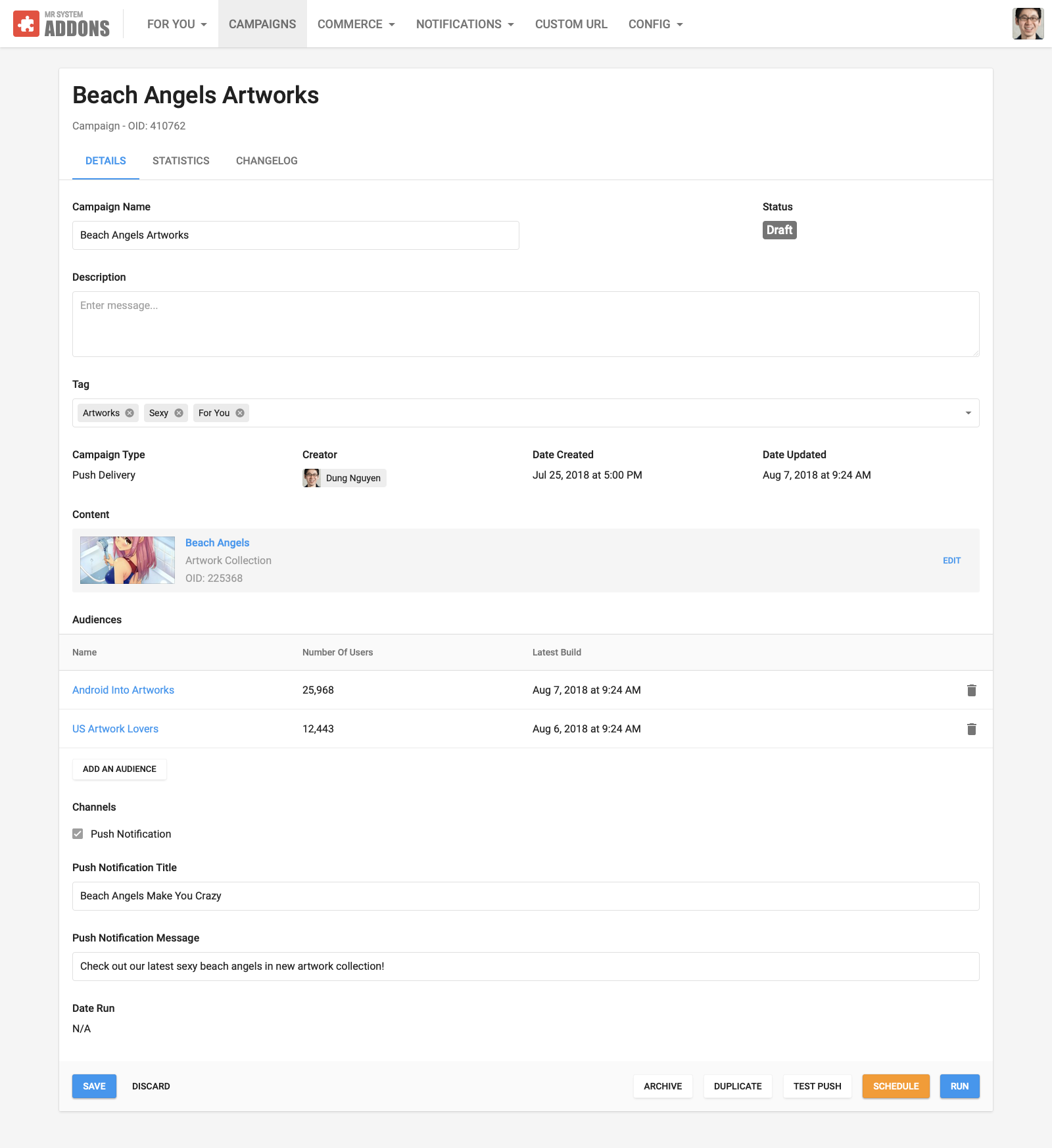Remove the Sexy tag
1052x1148 pixels.
pos(179,413)
